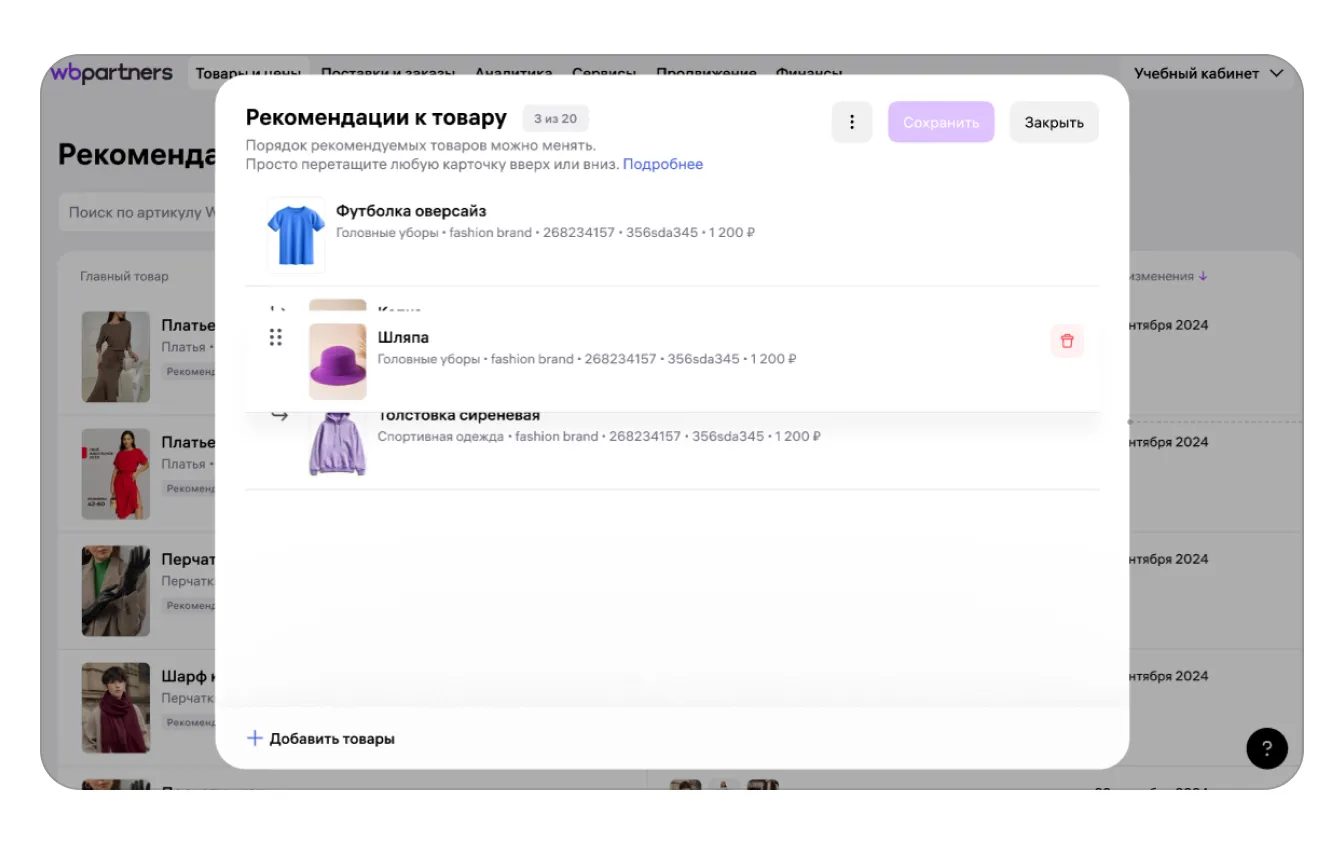Click the red dress thumbnail in the list
This screenshot has height=844, width=1344.
pyautogui.click(x=116, y=474)
